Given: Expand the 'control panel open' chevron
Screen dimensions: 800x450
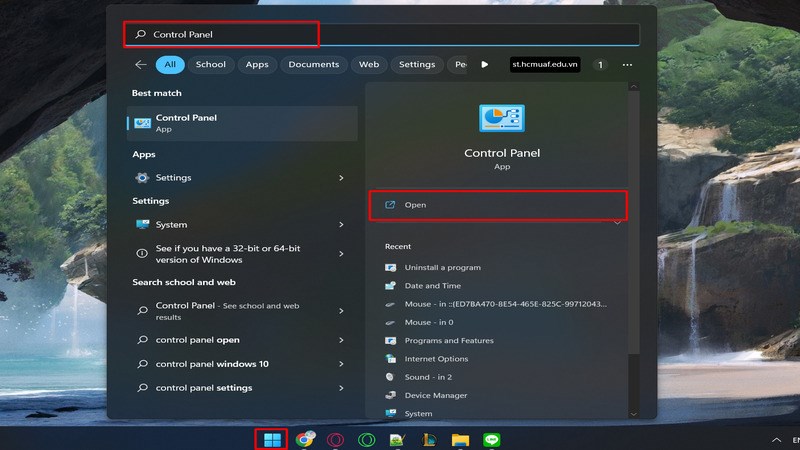Looking at the screenshot, I should [x=341, y=340].
